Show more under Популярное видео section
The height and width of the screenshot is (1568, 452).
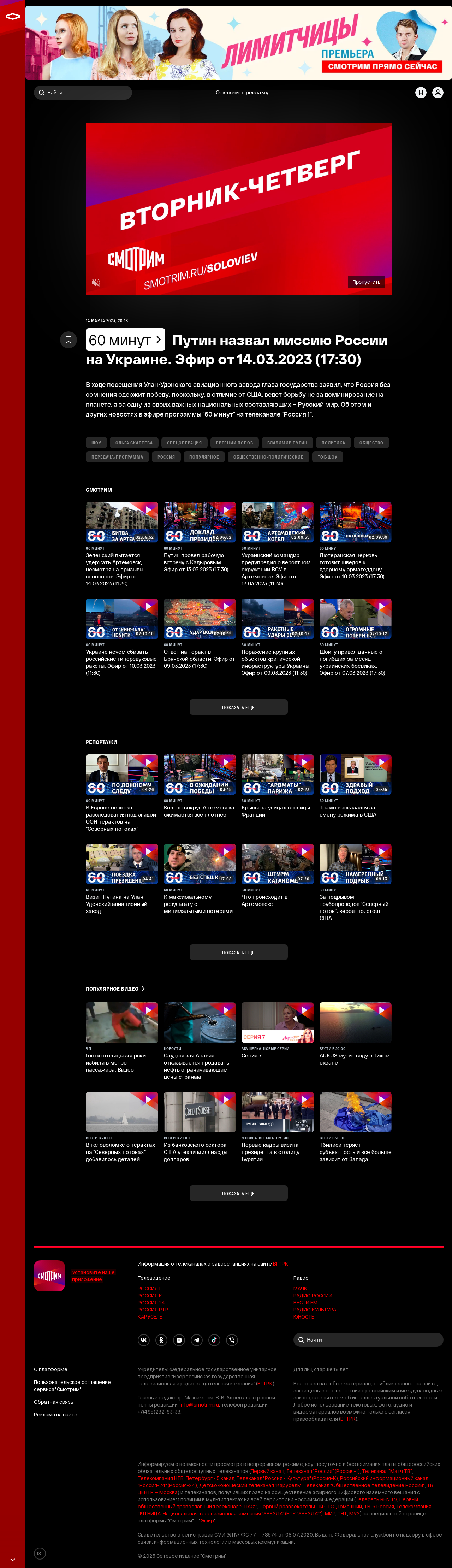(238, 1193)
